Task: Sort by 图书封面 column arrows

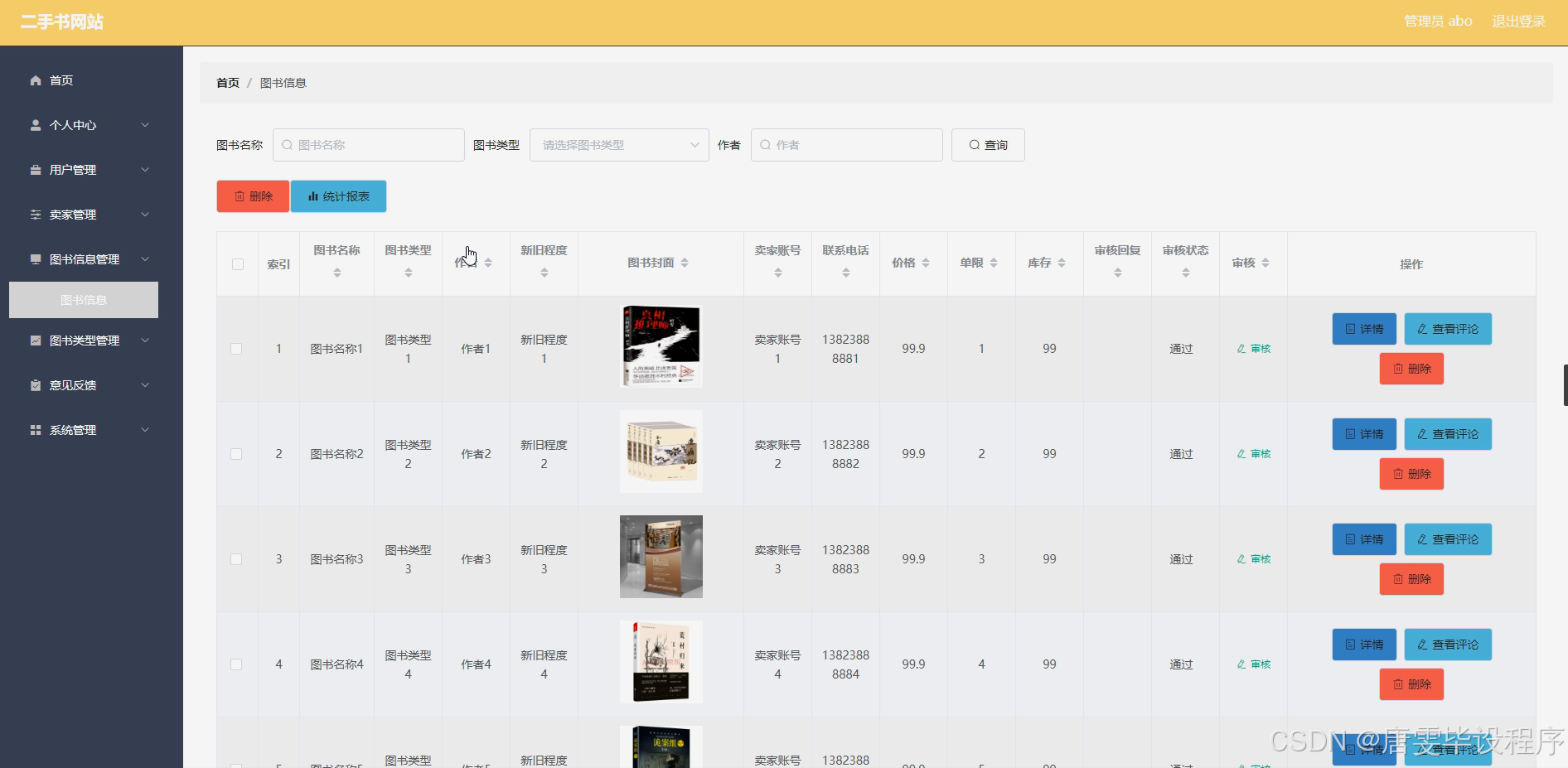Action: coord(685,263)
